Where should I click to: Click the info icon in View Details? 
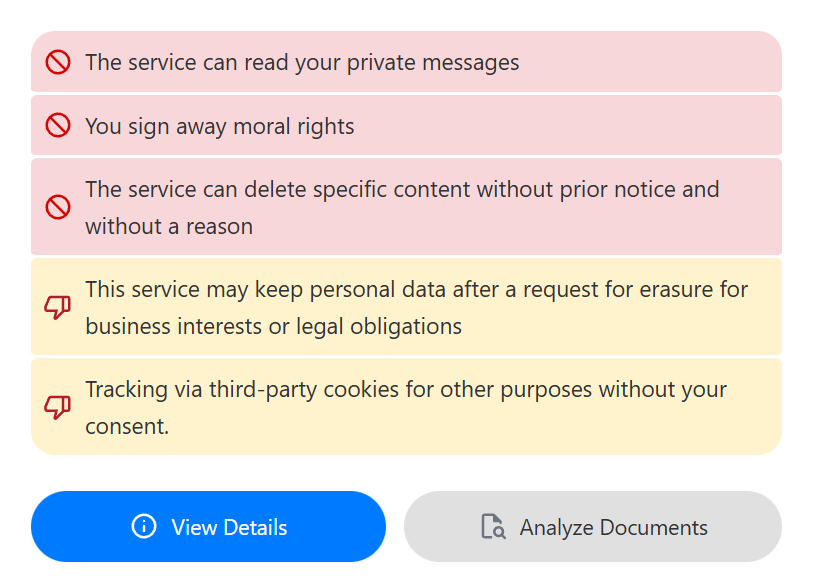pos(144,527)
